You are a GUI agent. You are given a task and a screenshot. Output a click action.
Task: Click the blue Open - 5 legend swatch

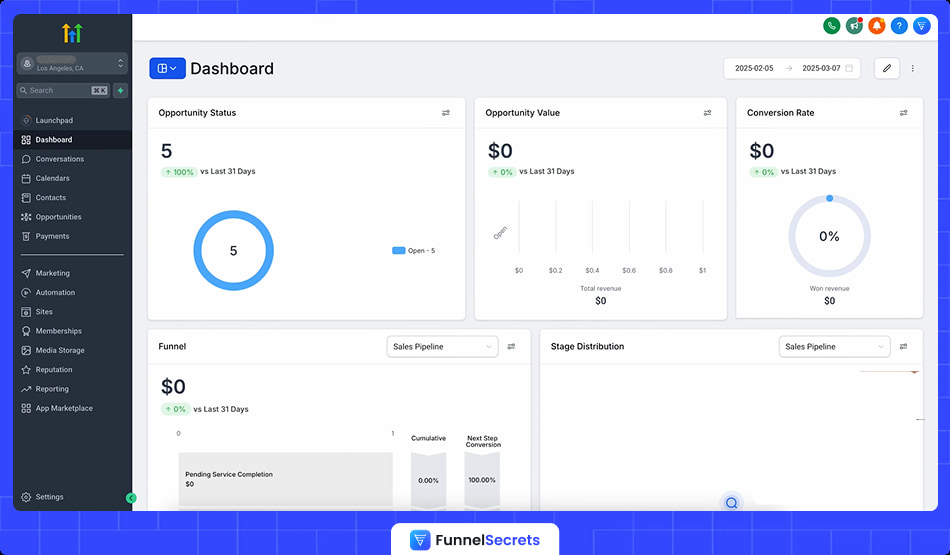coord(398,250)
